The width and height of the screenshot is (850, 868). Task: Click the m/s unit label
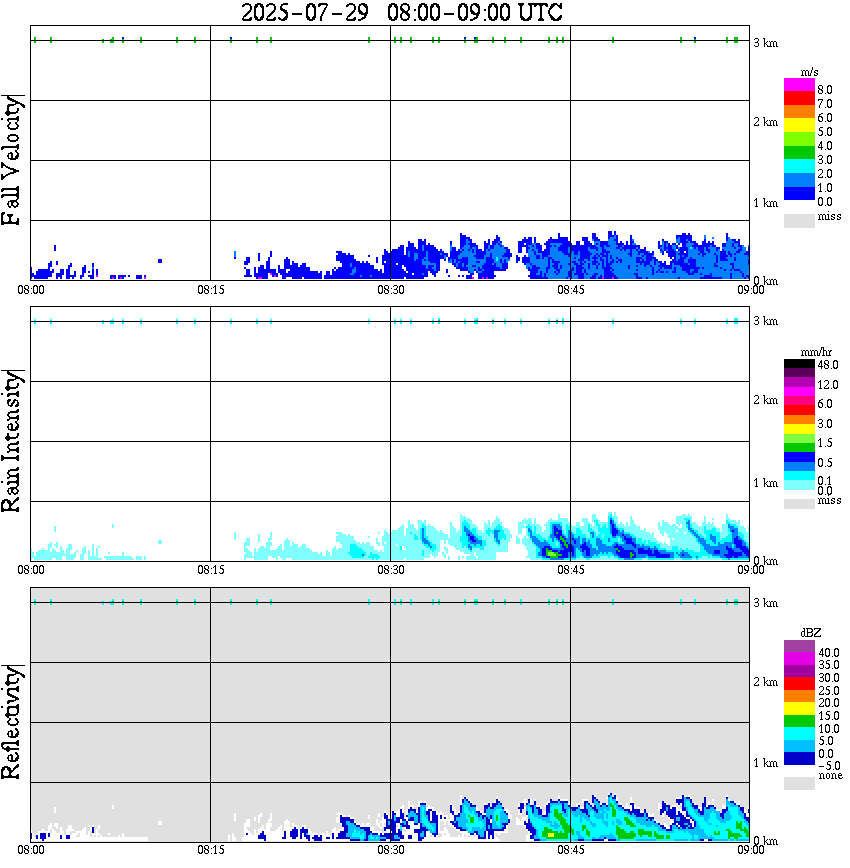coord(809,72)
